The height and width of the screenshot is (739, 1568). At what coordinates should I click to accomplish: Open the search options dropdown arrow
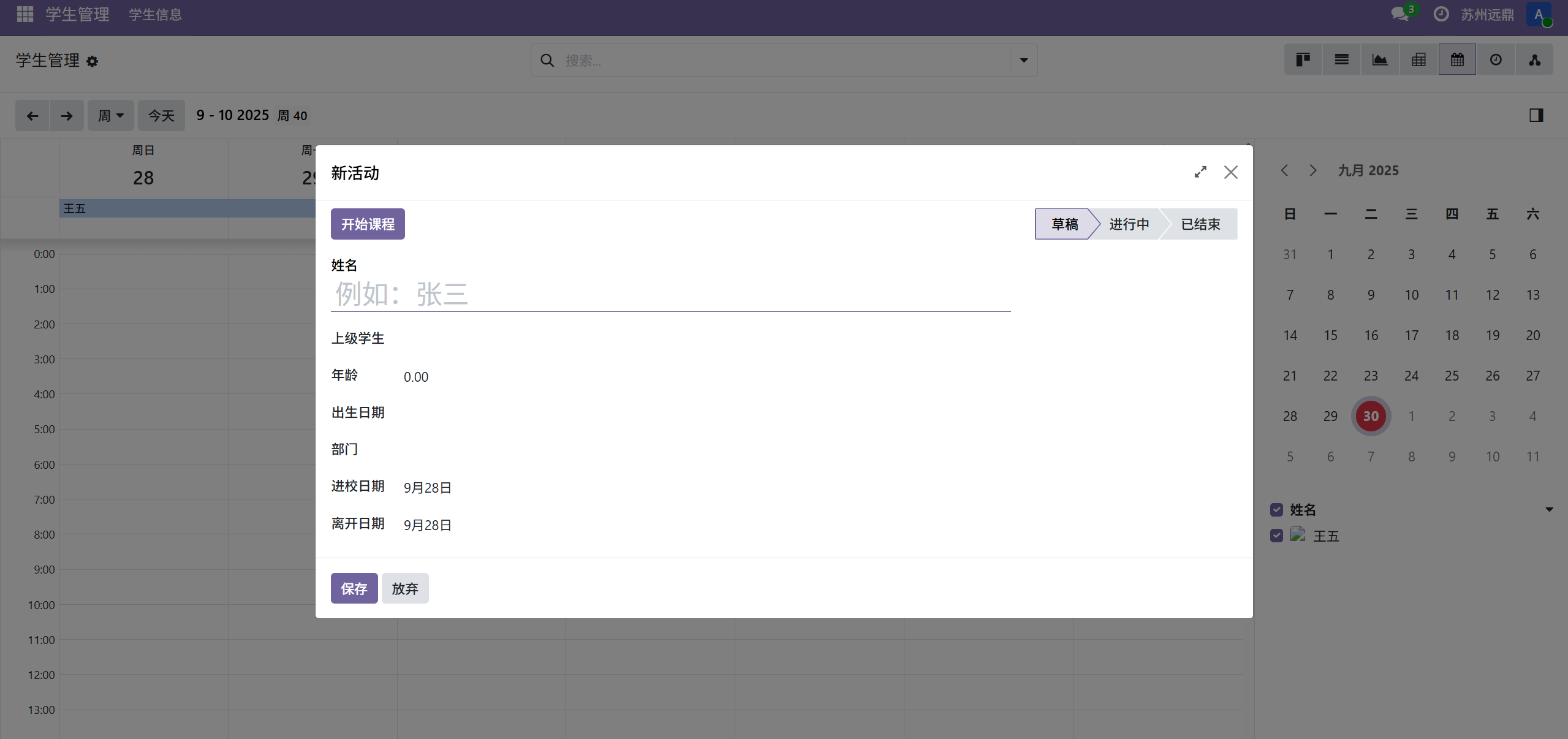click(x=1023, y=60)
